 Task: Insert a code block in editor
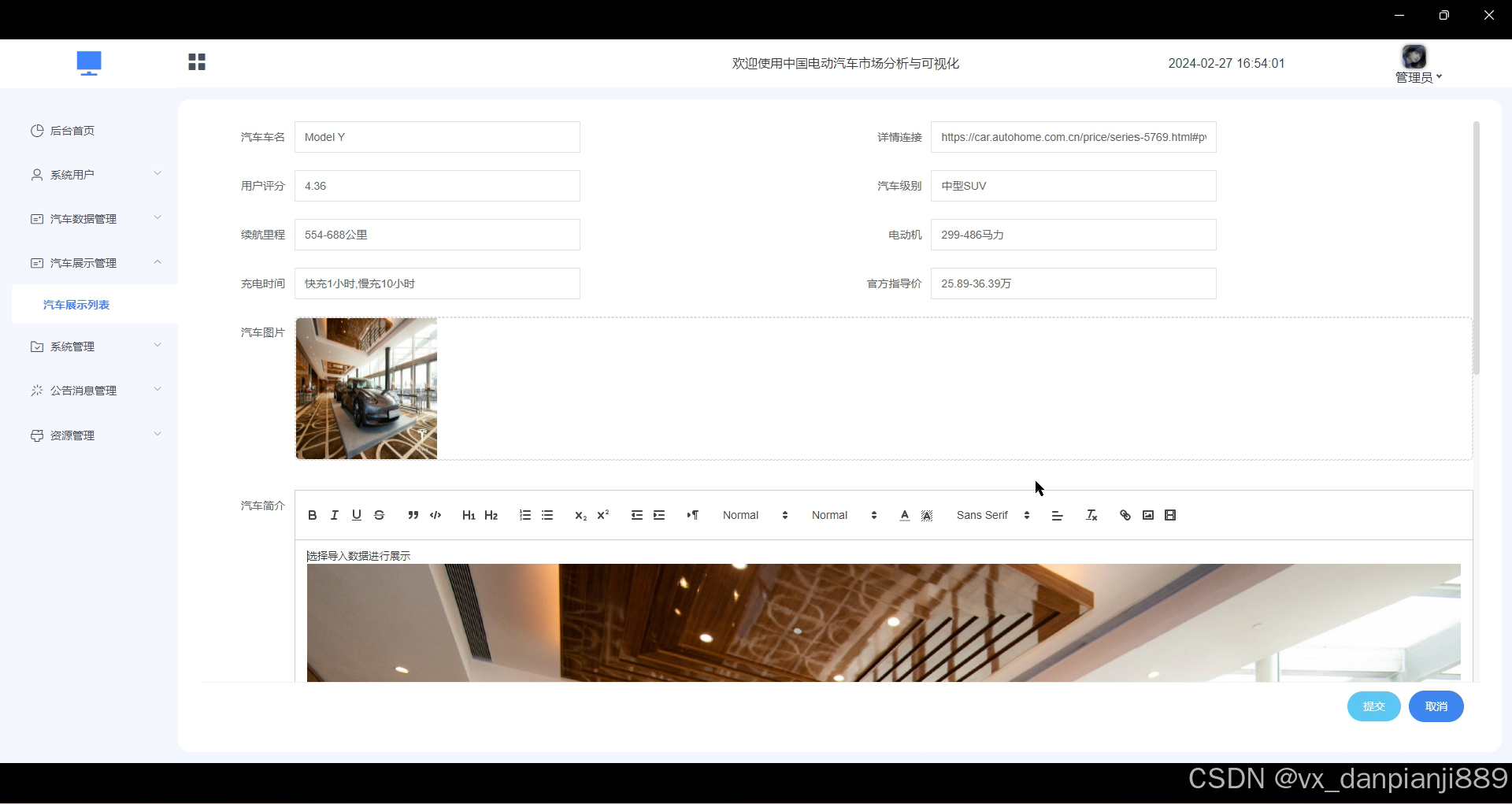(x=435, y=515)
